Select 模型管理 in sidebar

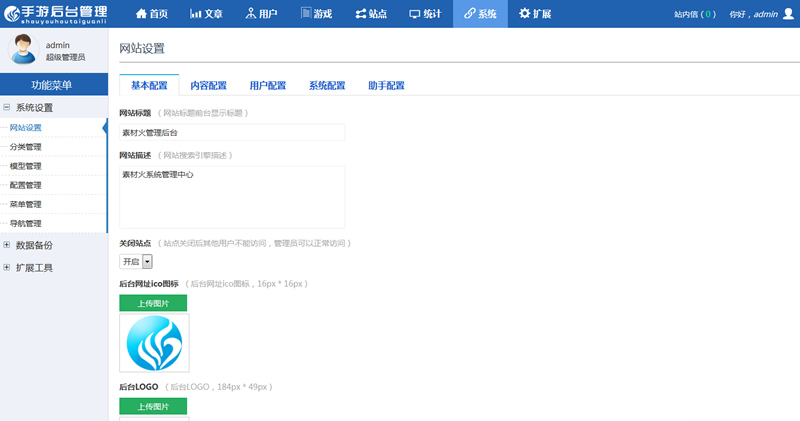pyautogui.click(x=26, y=166)
